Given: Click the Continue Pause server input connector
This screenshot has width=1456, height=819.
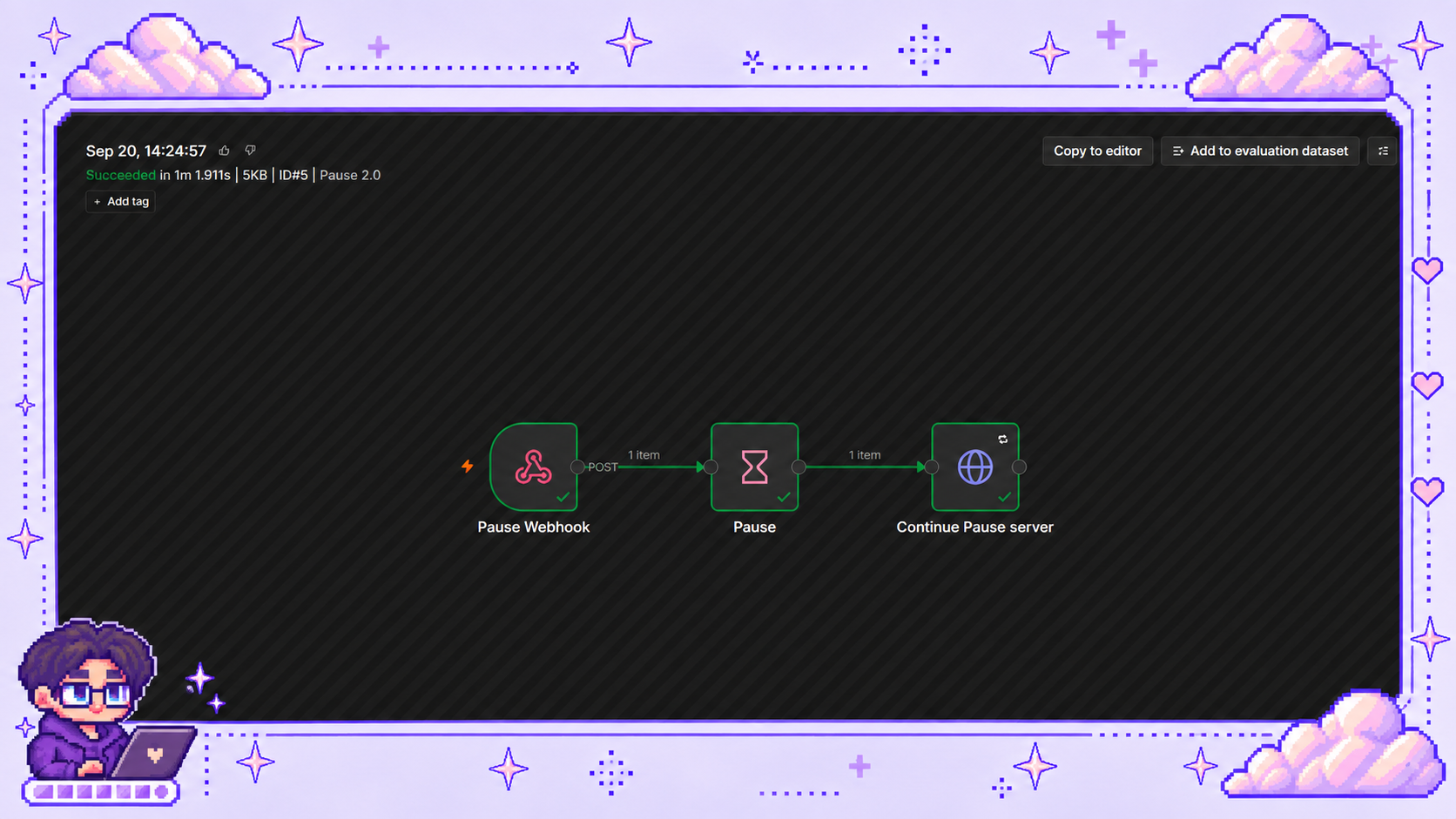Looking at the screenshot, I should (932, 467).
